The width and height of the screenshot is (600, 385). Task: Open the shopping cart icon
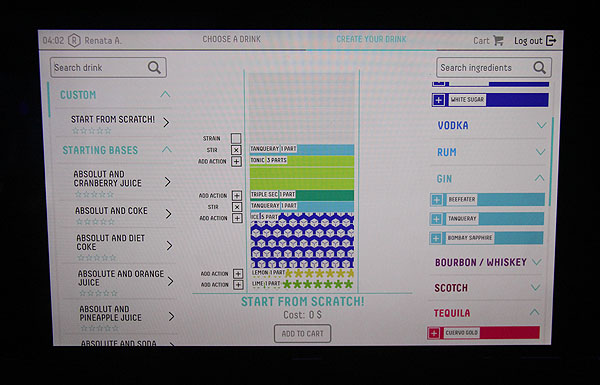pos(498,40)
